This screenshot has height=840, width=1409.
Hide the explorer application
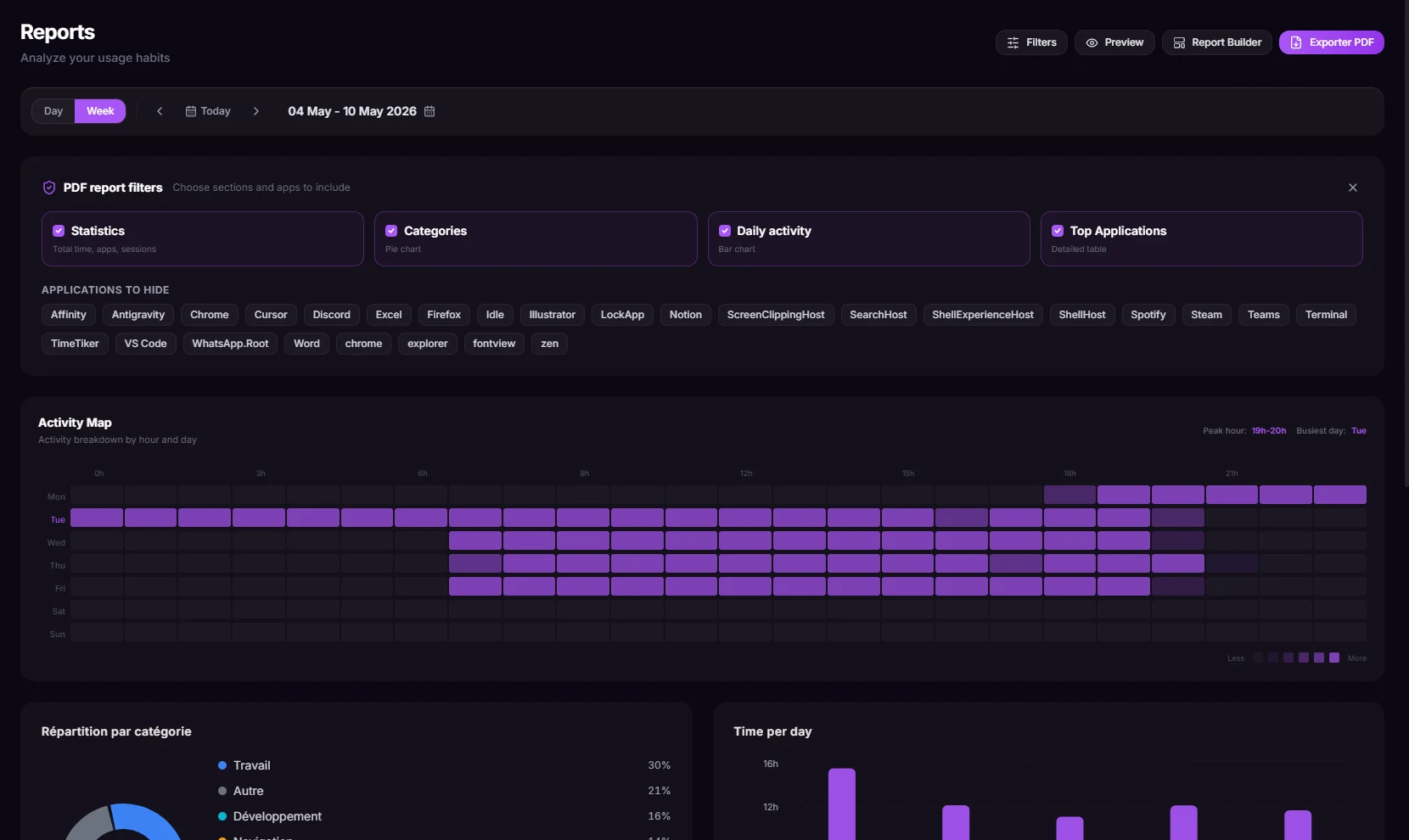(x=428, y=344)
